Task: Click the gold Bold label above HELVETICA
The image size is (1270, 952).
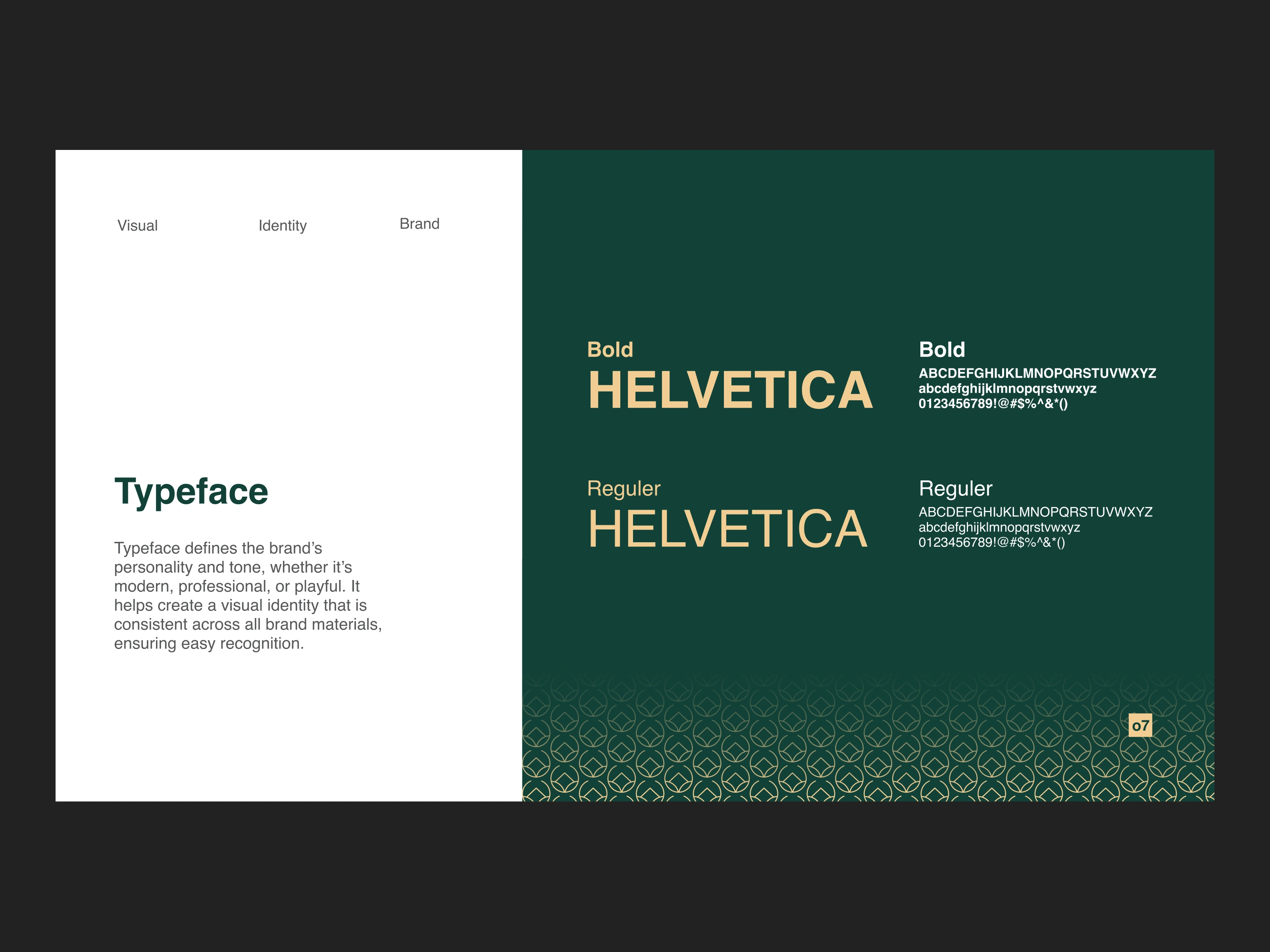Action: click(610, 349)
